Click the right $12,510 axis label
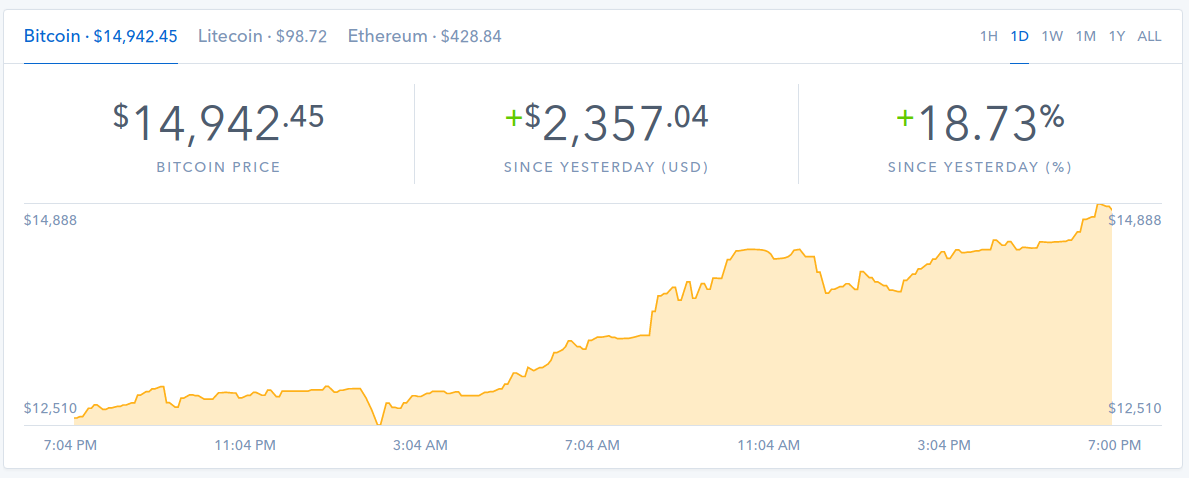The height and width of the screenshot is (478, 1189). [1135, 408]
